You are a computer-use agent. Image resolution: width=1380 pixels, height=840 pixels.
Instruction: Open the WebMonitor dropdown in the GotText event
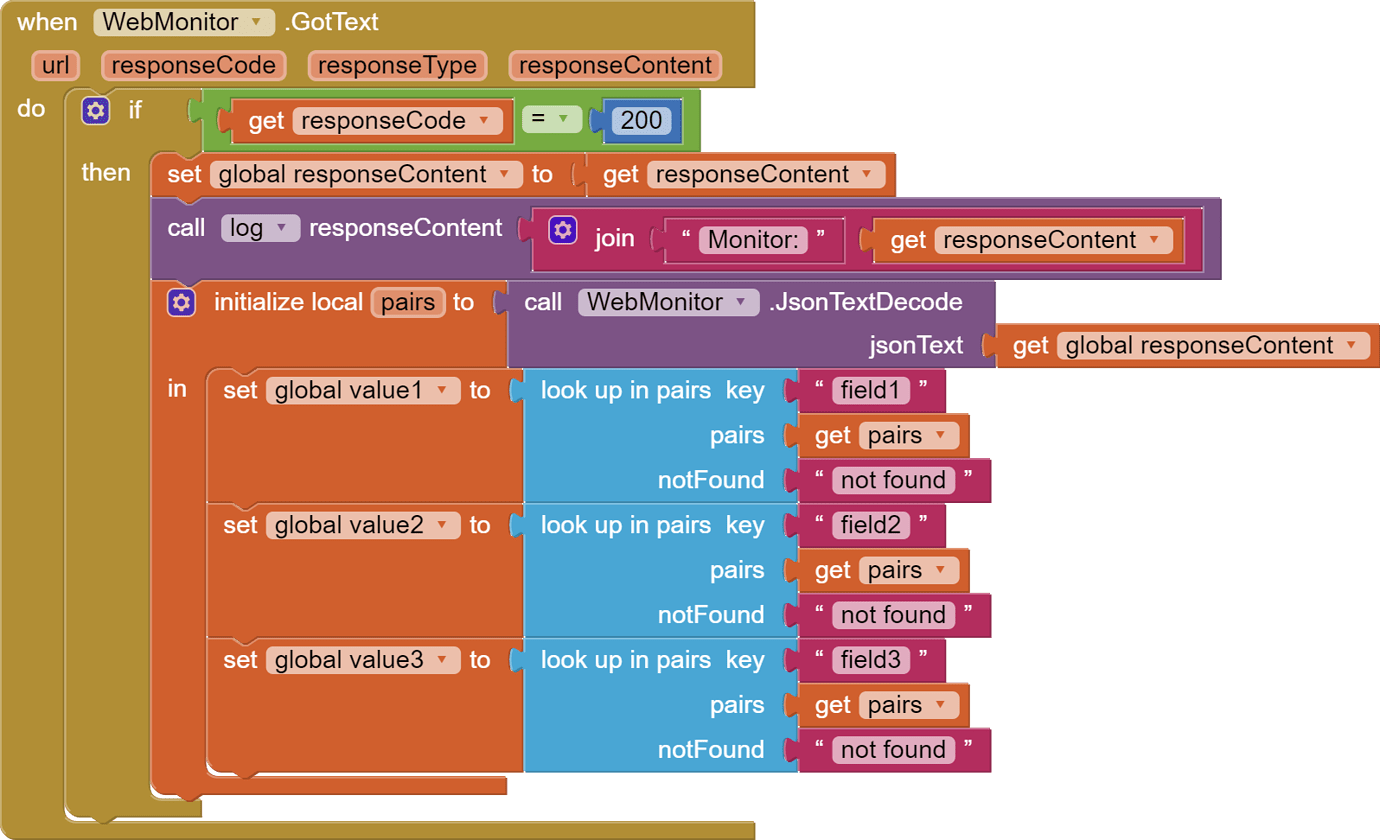pyautogui.click(x=254, y=22)
